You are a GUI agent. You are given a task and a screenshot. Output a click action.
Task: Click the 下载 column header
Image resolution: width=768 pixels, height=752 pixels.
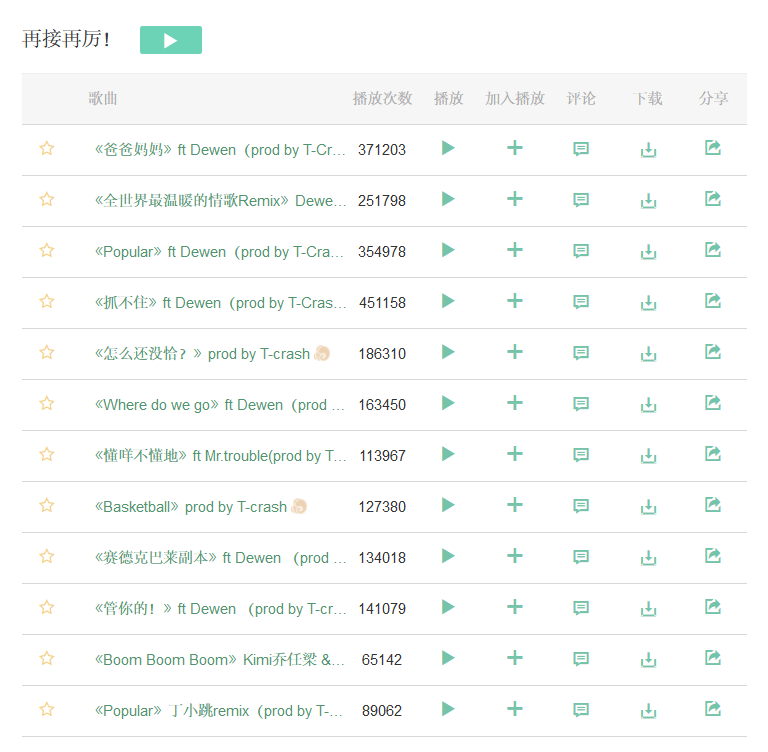pos(648,98)
